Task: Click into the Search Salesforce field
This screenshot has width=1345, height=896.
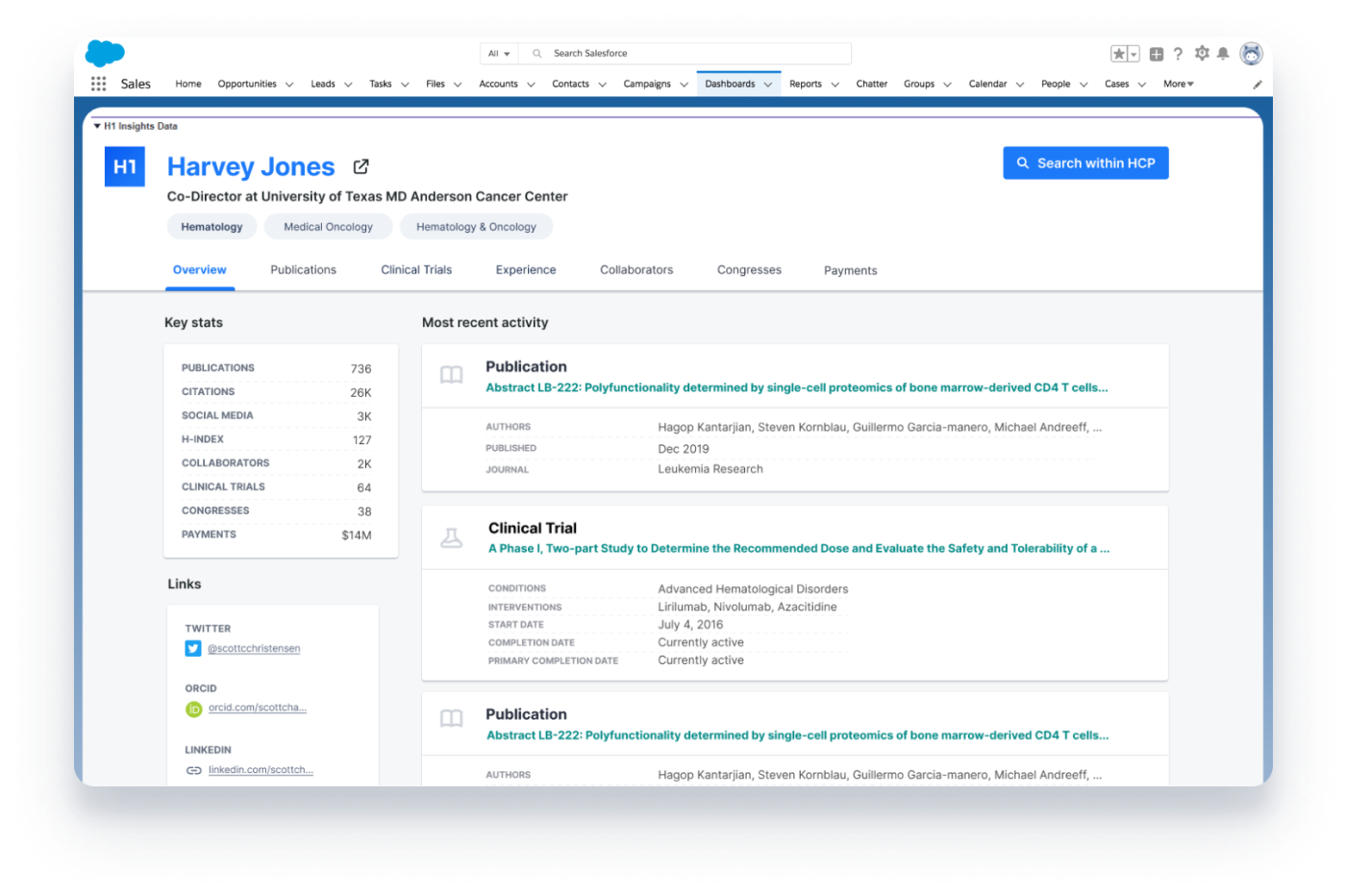Action: click(685, 54)
